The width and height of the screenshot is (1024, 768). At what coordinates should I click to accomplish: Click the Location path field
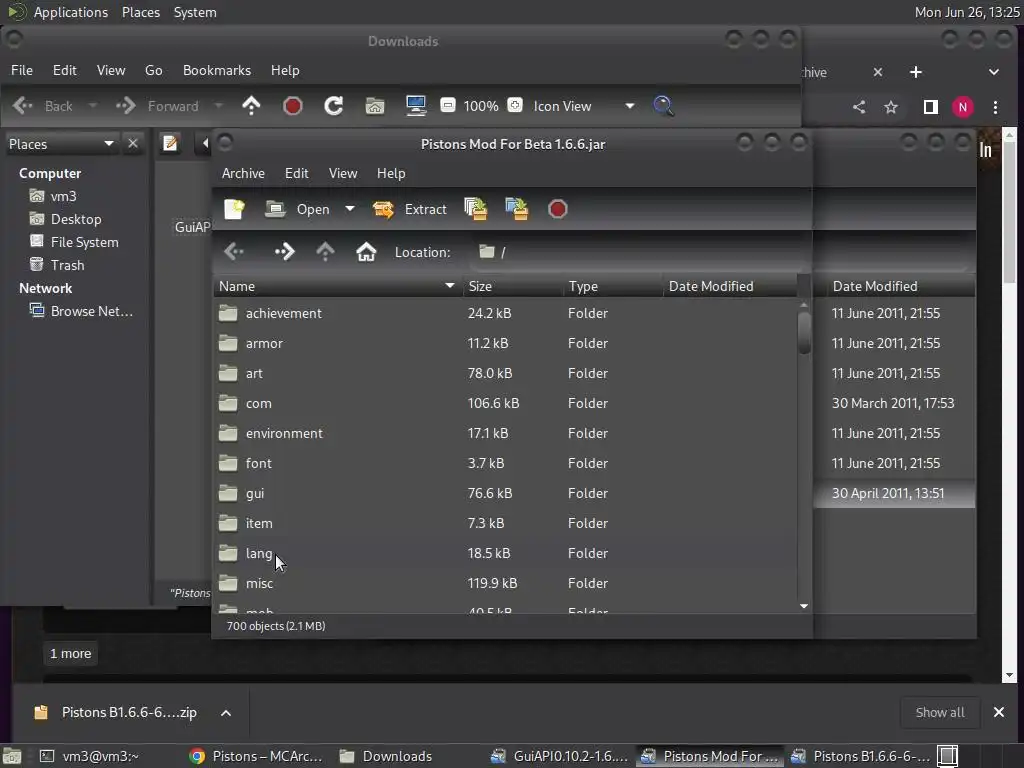coord(637,252)
